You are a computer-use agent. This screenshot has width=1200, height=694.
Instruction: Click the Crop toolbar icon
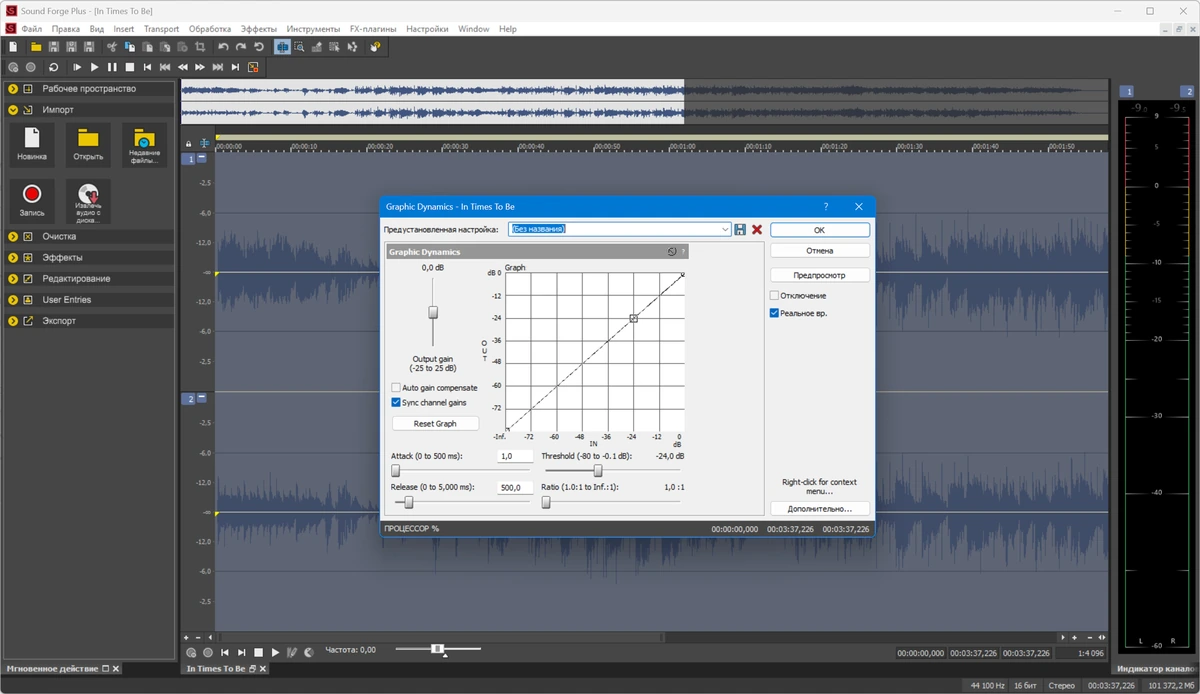click(x=200, y=47)
